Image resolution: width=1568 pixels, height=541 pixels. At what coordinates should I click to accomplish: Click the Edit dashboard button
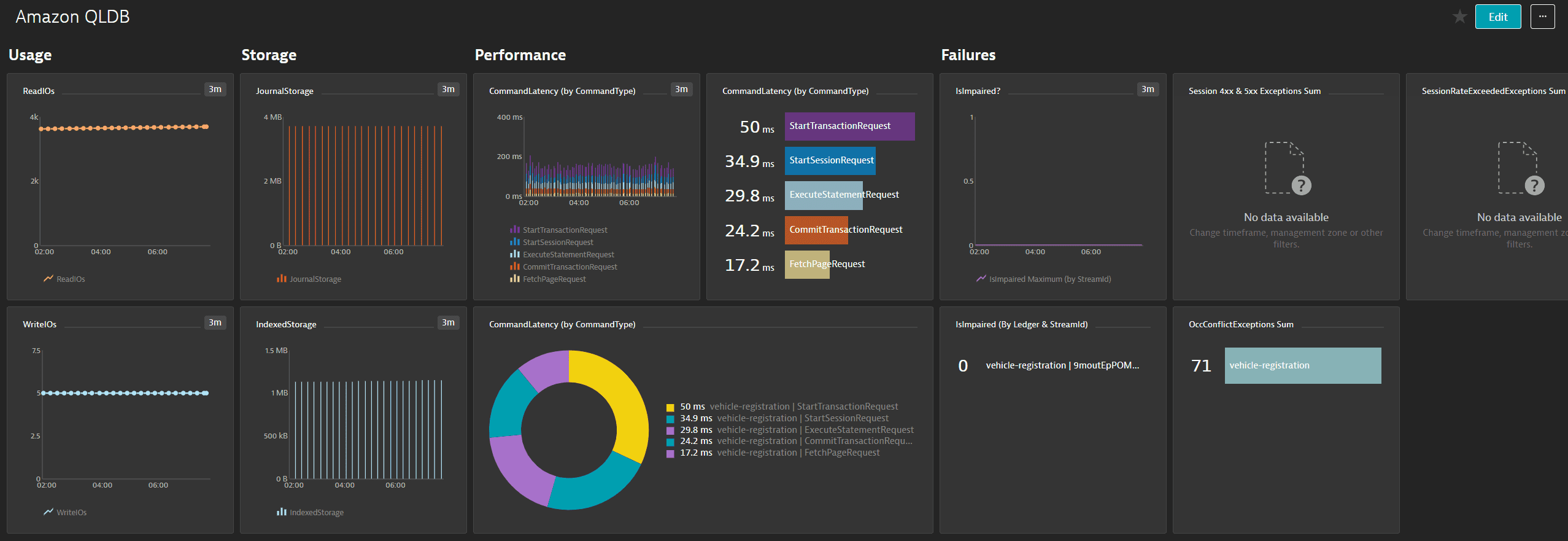(x=1498, y=17)
